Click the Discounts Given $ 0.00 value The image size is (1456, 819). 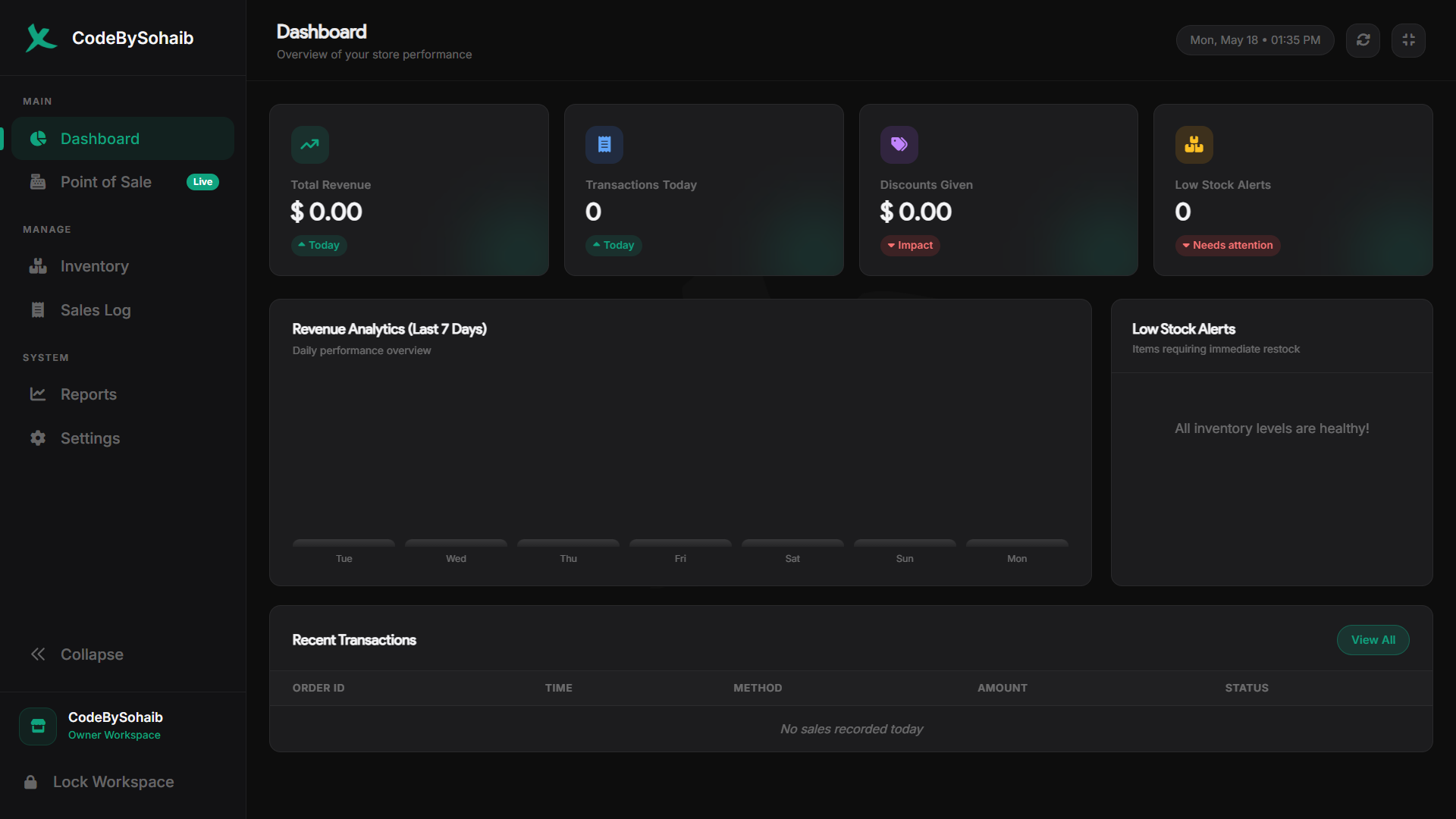[x=916, y=212]
